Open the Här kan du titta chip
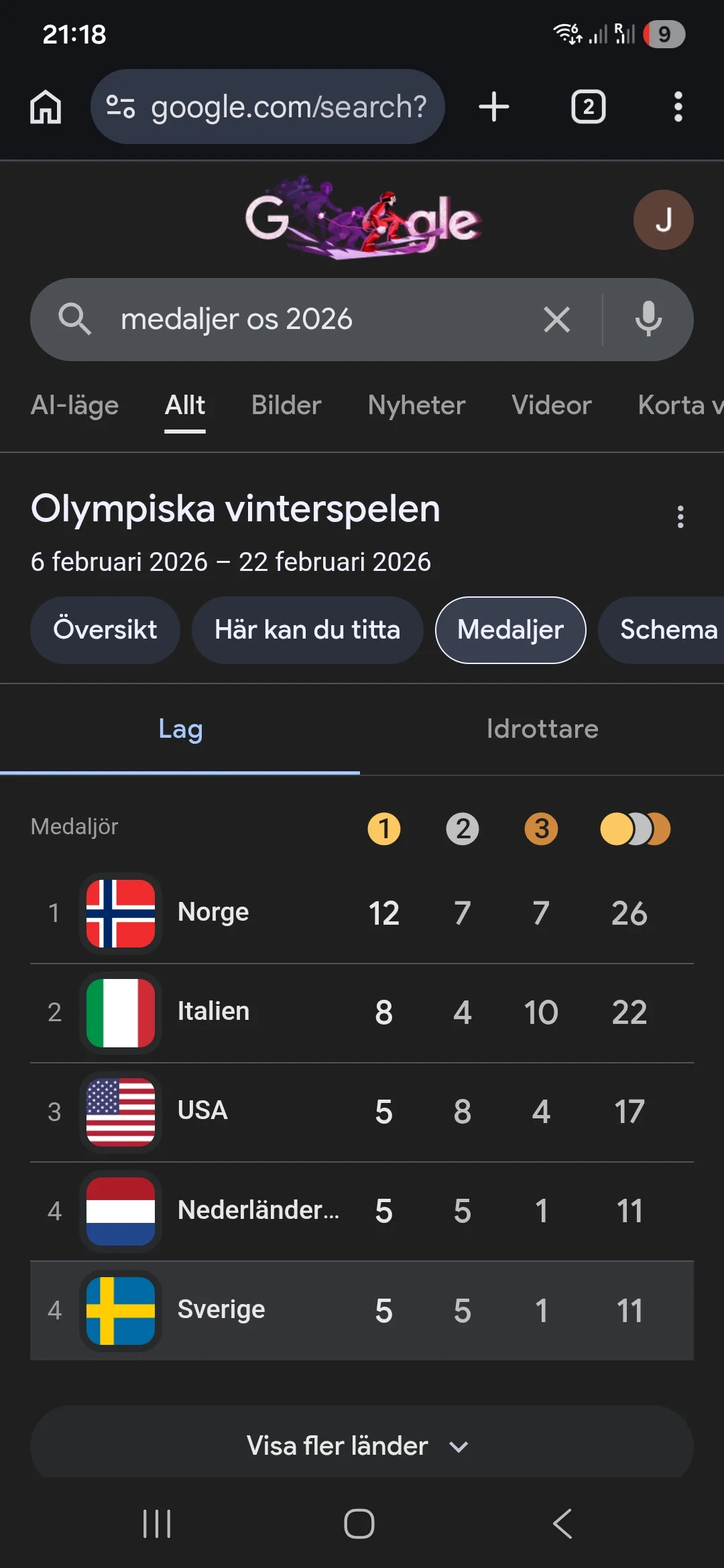The image size is (724, 1568). (x=307, y=630)
